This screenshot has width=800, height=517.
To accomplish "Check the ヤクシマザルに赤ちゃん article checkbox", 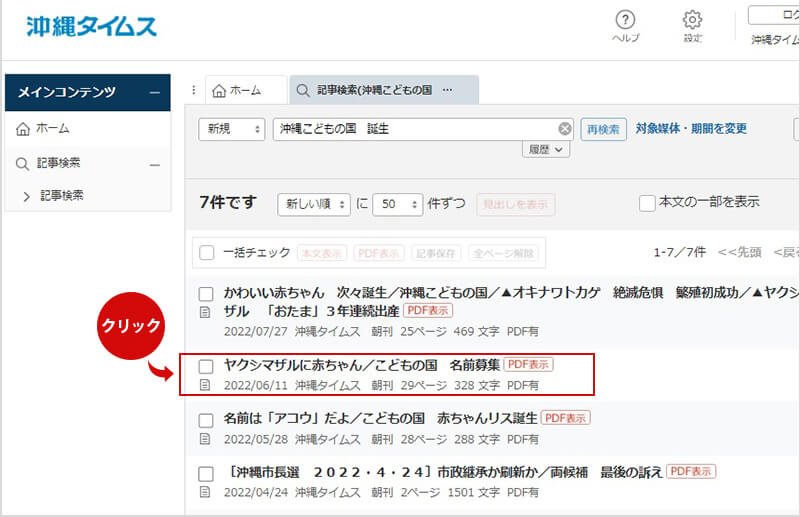I will tap(206, 366).
